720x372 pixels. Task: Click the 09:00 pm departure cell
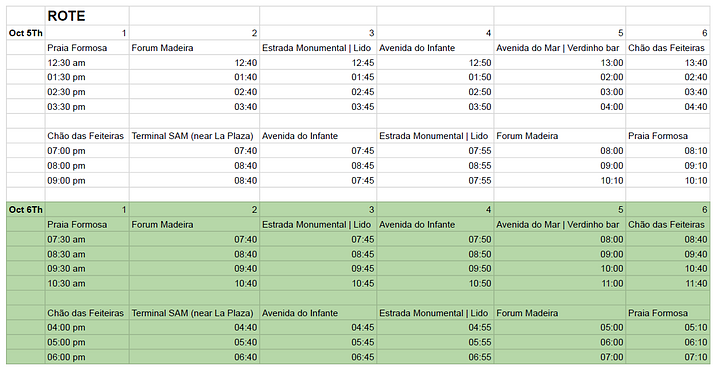coord(87,180)
